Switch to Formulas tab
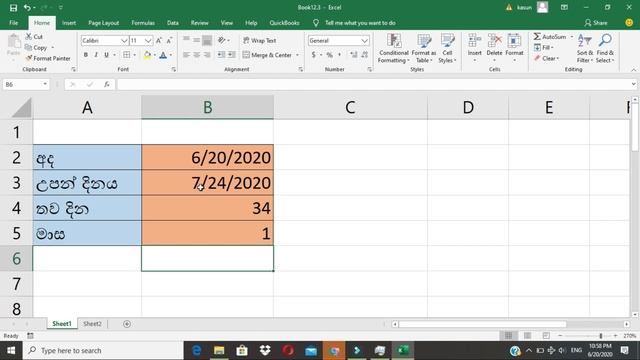 pos(143,23)
